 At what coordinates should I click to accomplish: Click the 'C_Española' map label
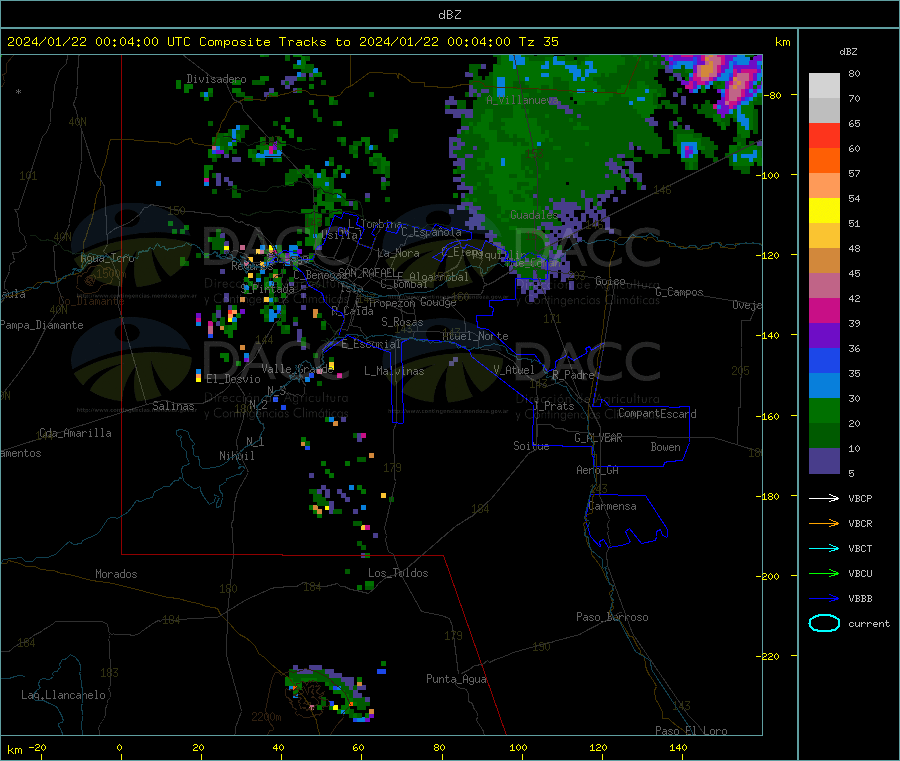coord(431,232)
